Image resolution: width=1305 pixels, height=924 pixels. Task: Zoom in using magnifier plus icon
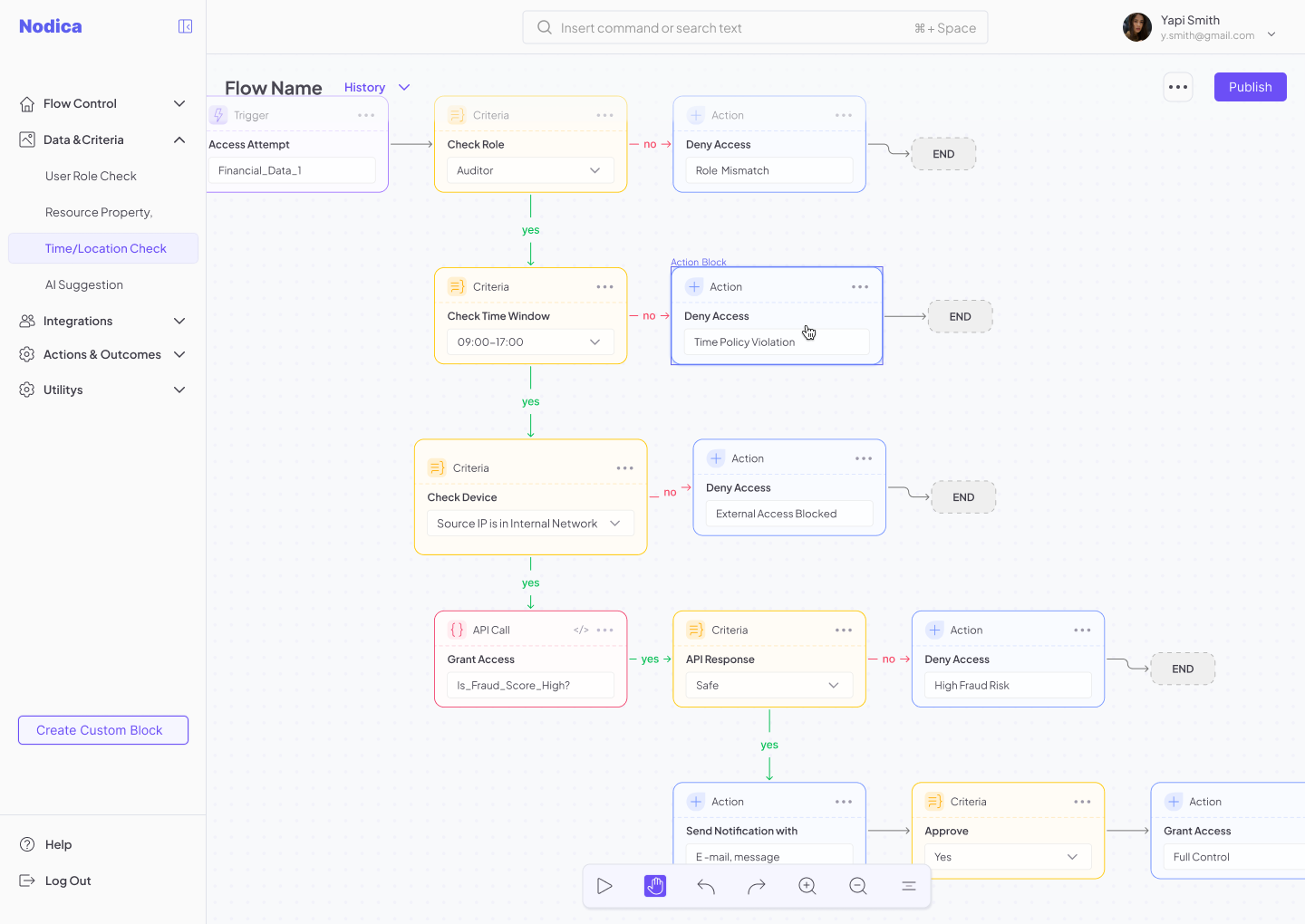pyautogui.click(x=807, y=886)
